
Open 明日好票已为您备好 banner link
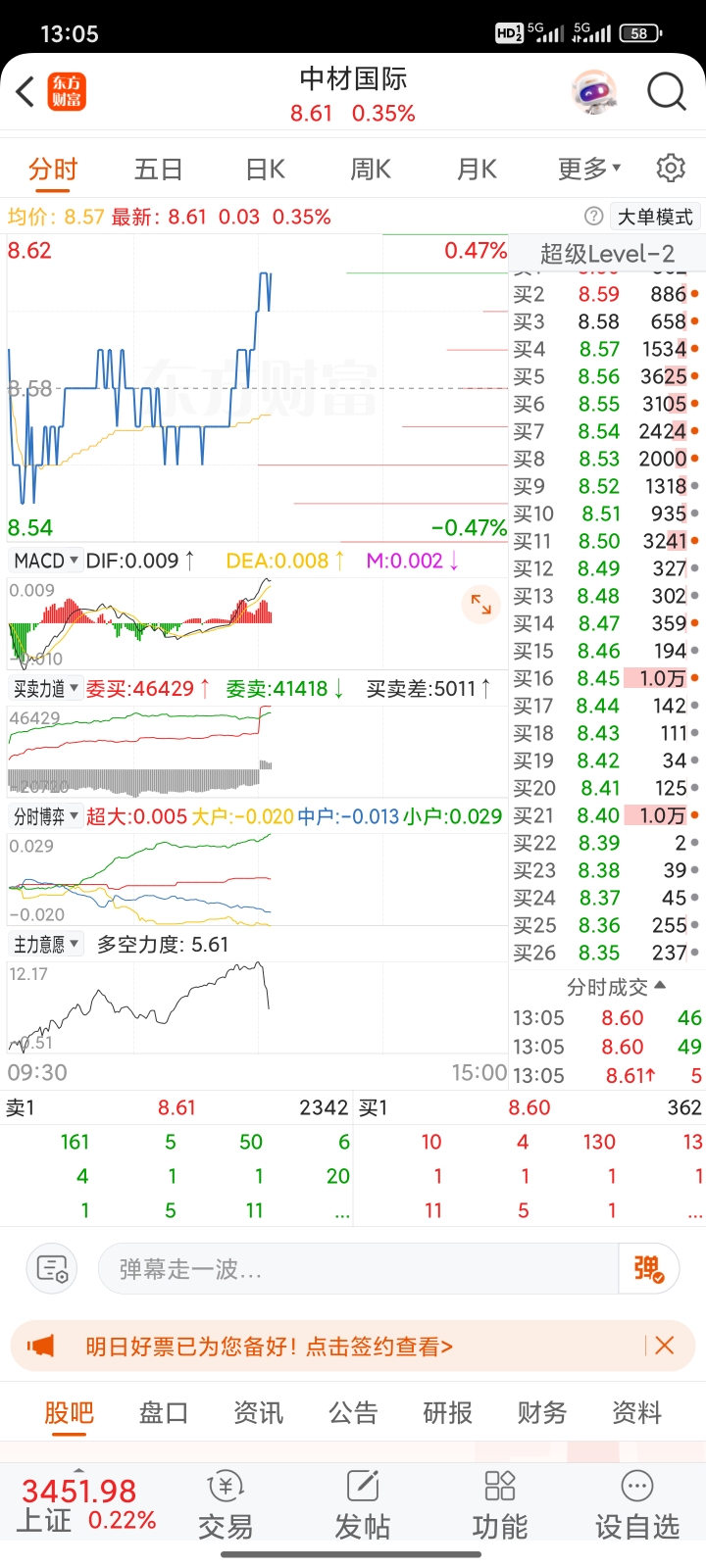(270, 1346)
